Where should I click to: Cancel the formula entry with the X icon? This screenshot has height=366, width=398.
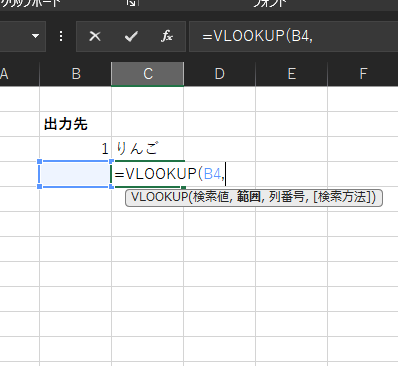pos(95,36)
